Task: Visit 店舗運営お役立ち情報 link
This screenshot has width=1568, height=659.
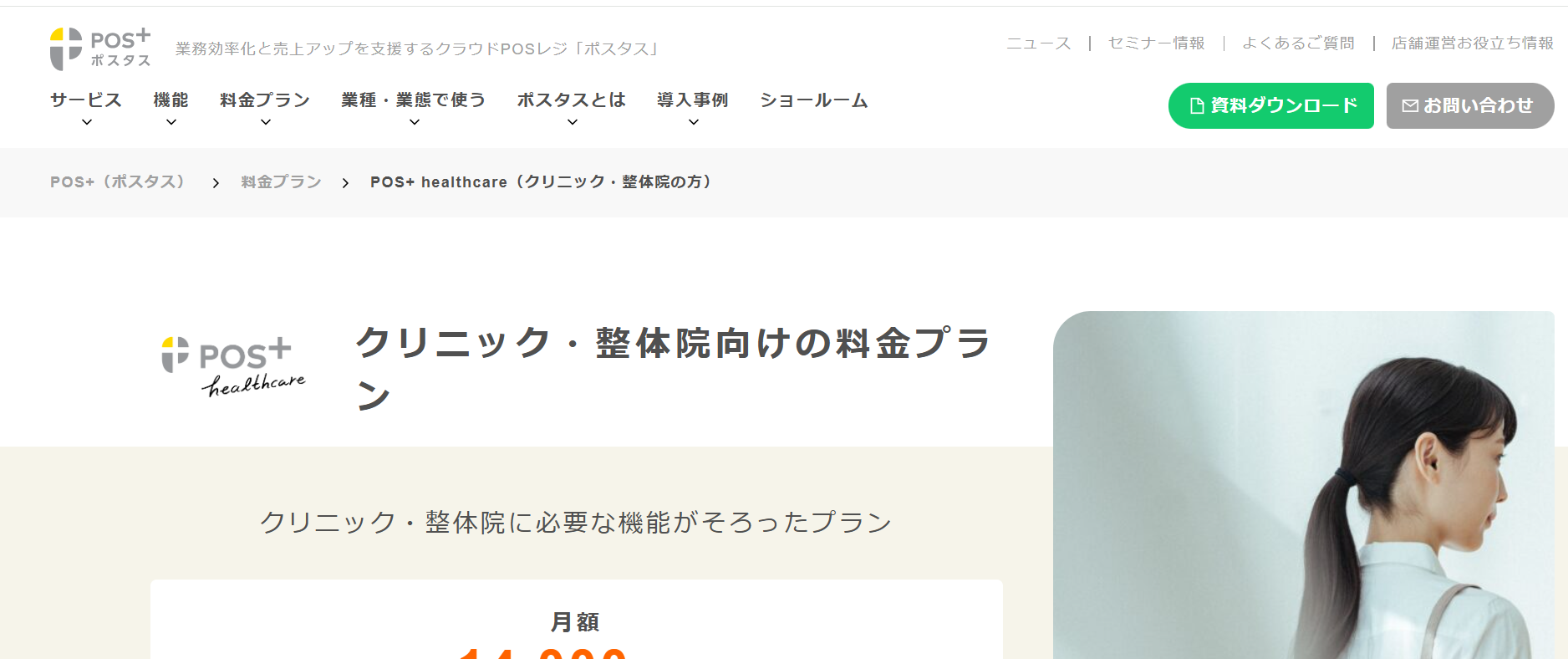Action: click(x=1473, y=43)
